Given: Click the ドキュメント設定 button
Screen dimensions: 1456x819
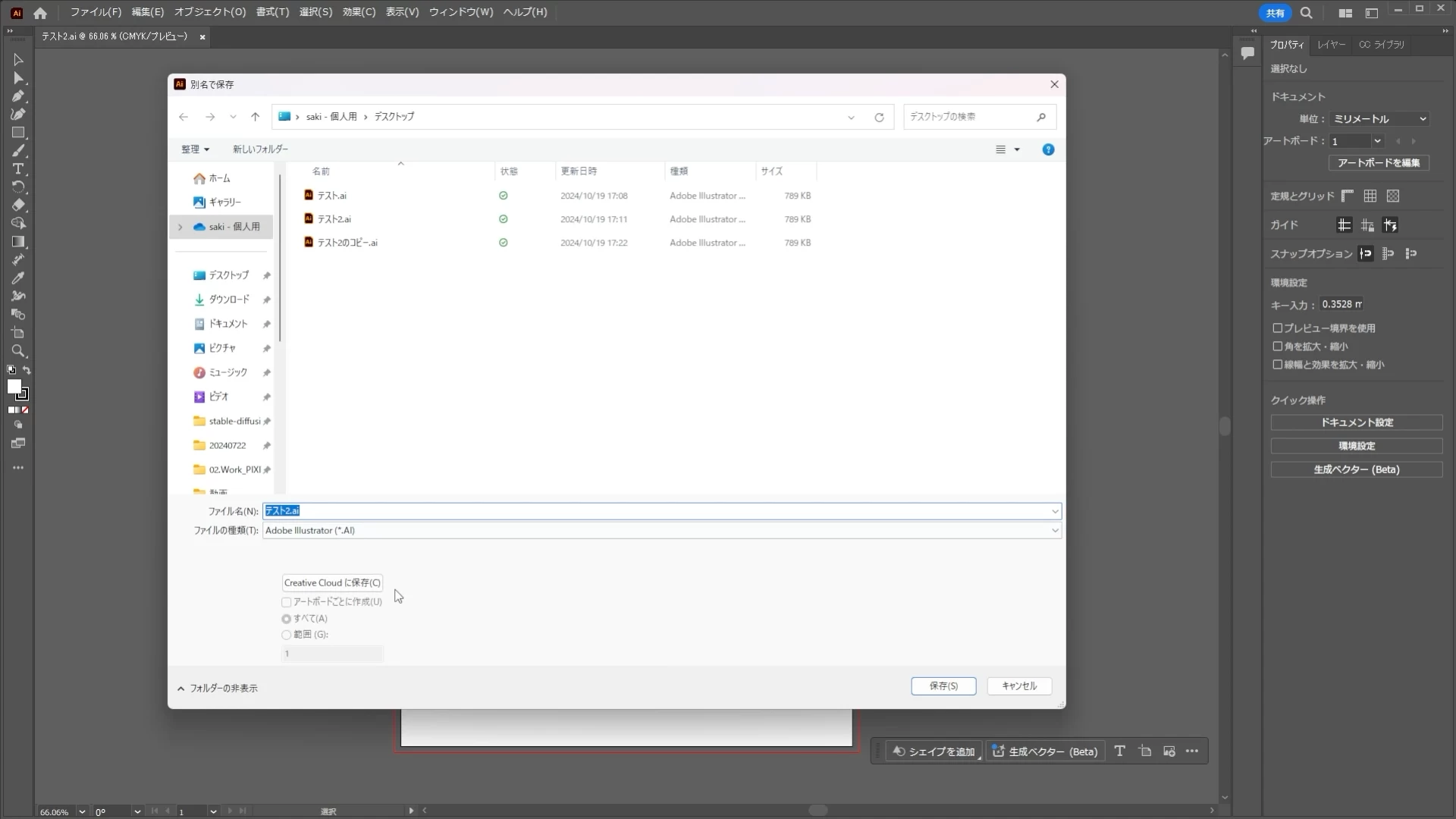Looking at the screenshot, I should (1357, 423).
